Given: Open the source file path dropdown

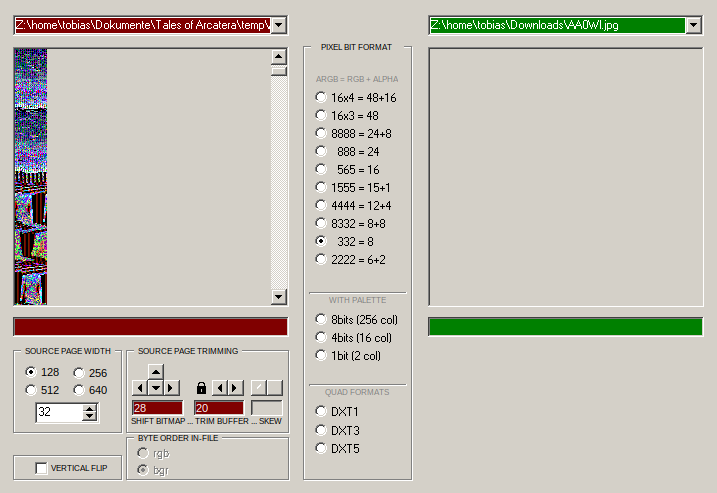Looking at the screenshot, I should [x=279, y=25].
